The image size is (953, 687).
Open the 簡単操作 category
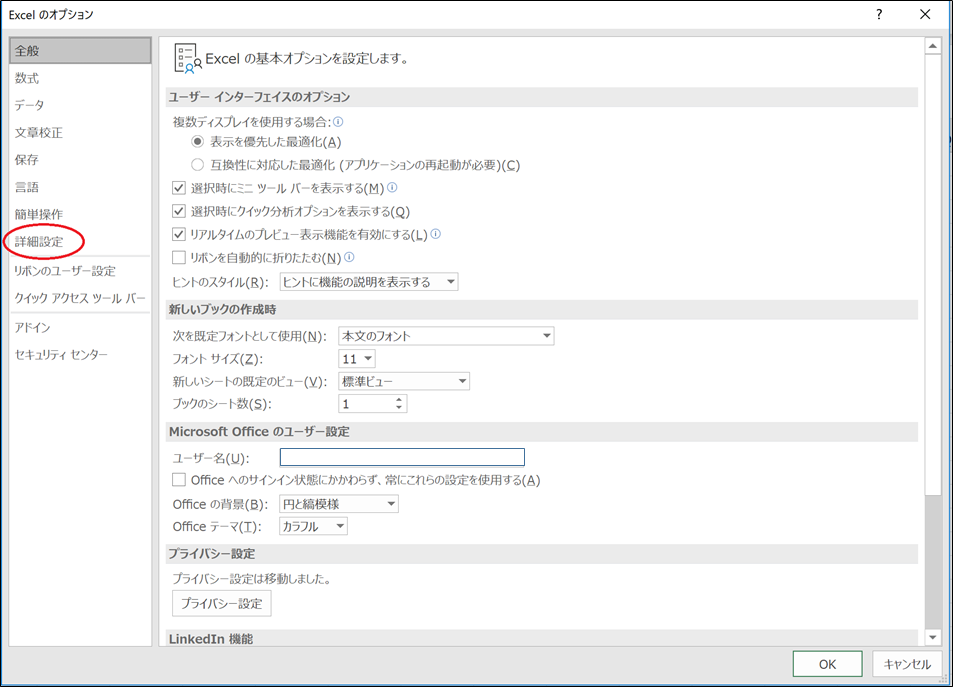click(80, 214)
